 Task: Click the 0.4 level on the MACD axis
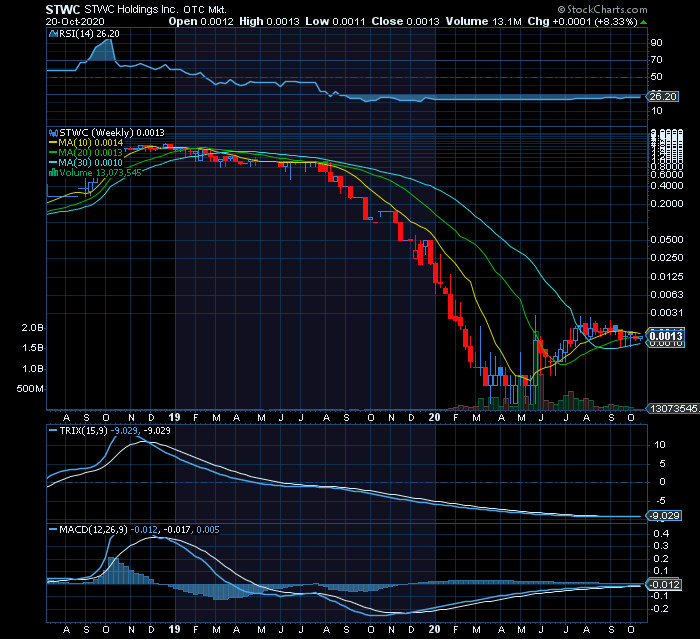tap(661, 533)
